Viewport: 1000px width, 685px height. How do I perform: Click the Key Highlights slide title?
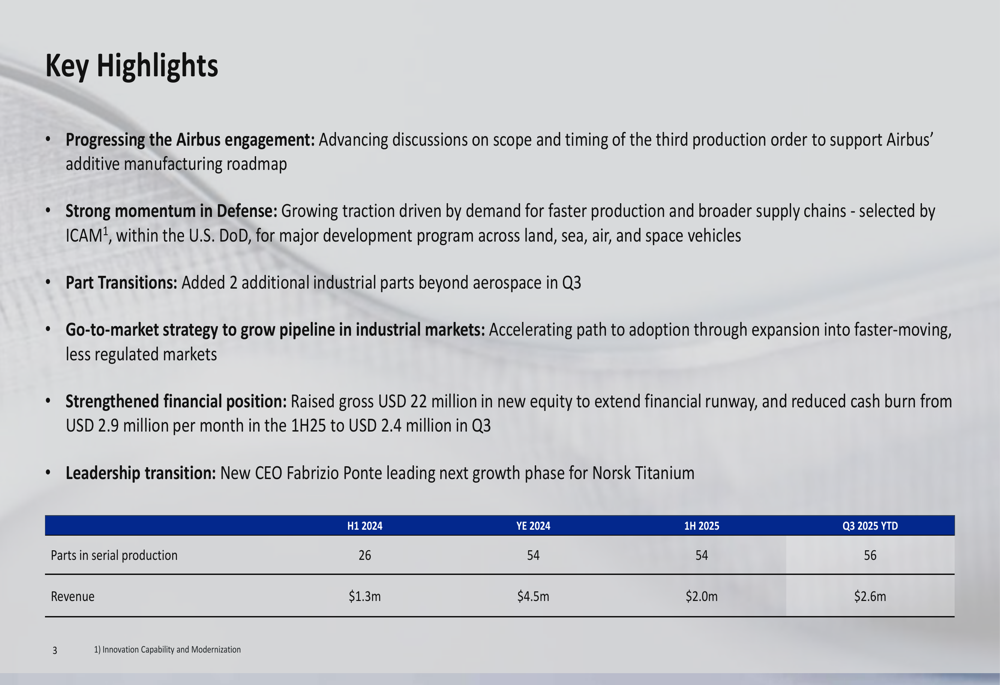(131, 66)
